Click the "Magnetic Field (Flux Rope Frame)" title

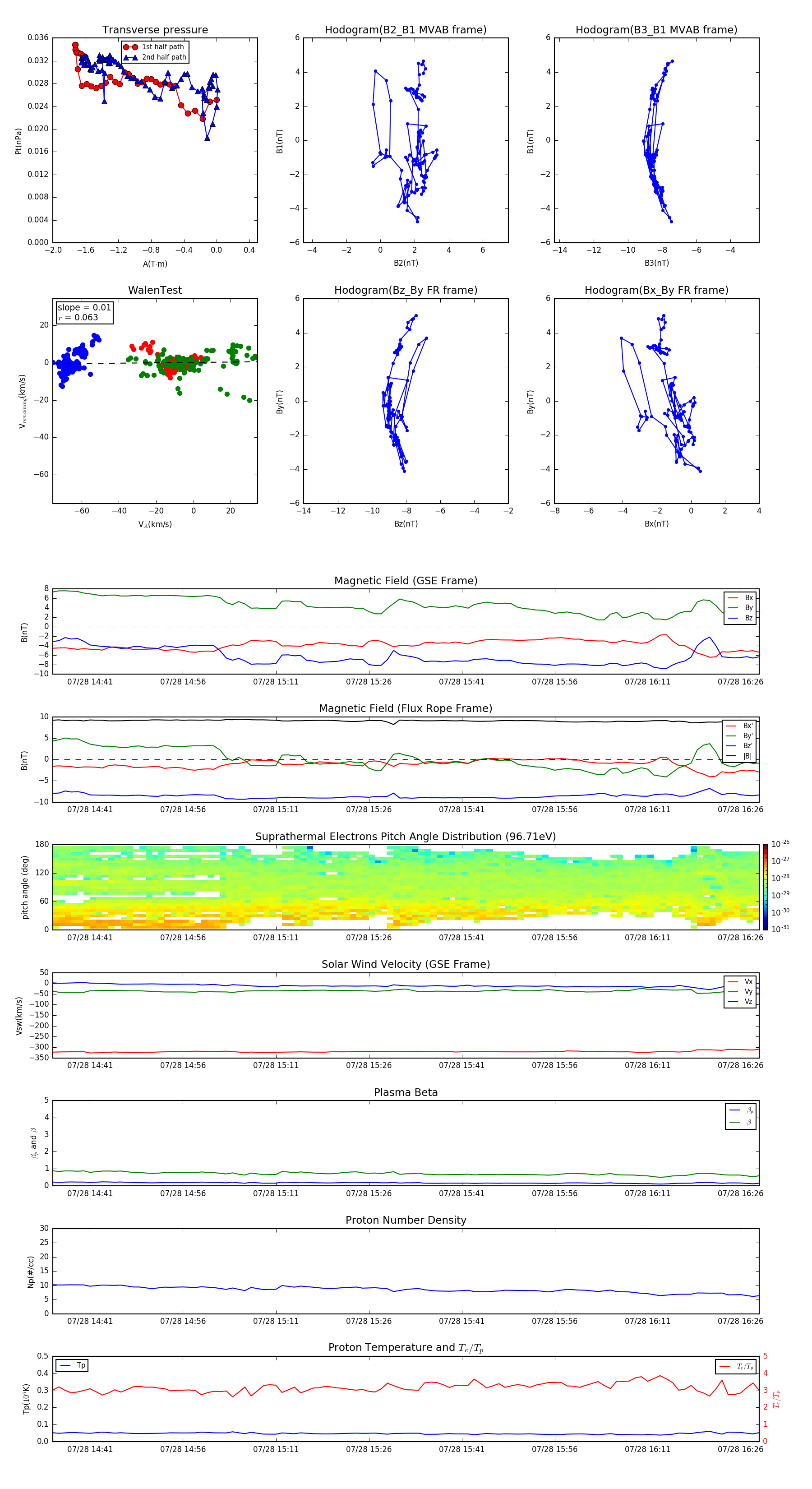point(406,709)
